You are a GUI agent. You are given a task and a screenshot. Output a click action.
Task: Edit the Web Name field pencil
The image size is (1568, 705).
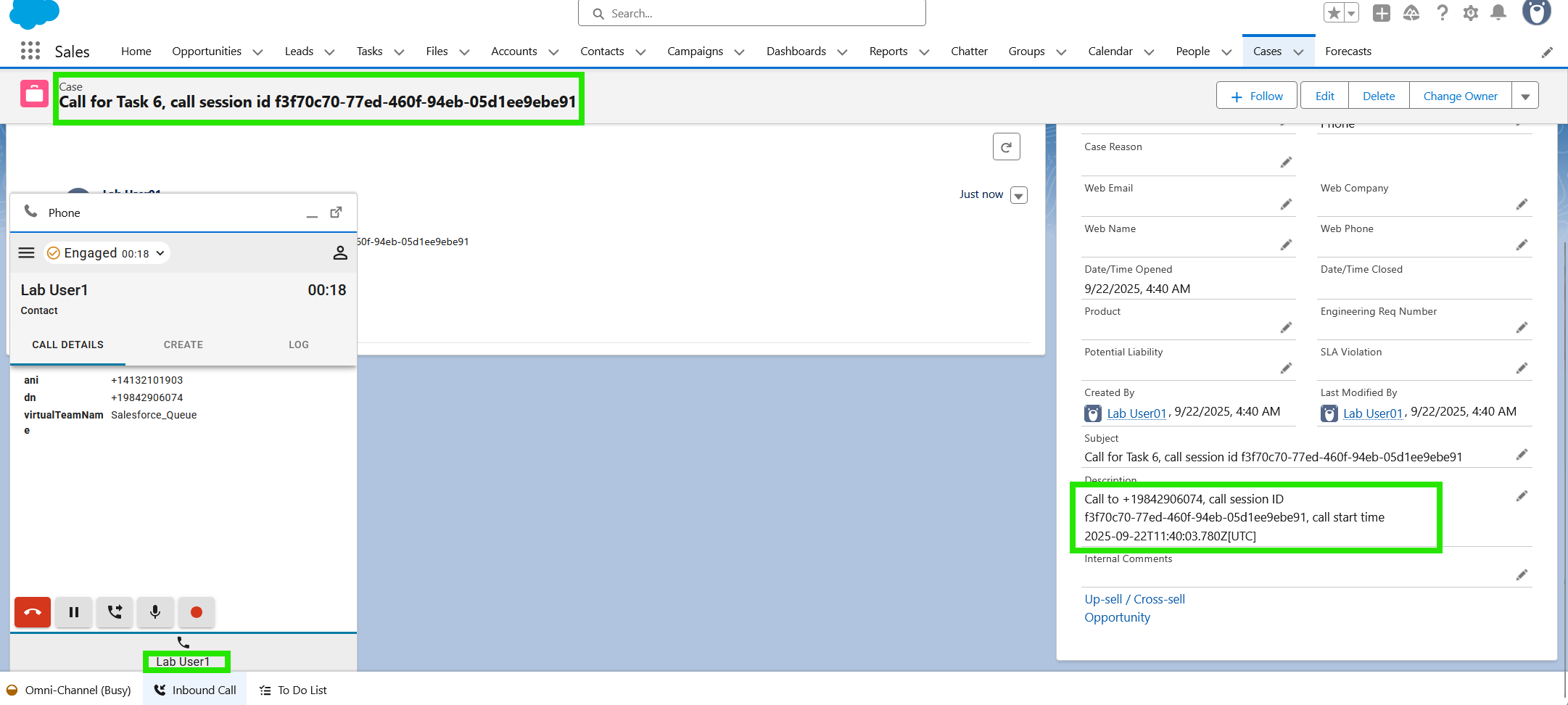(x=1286, y=245)
